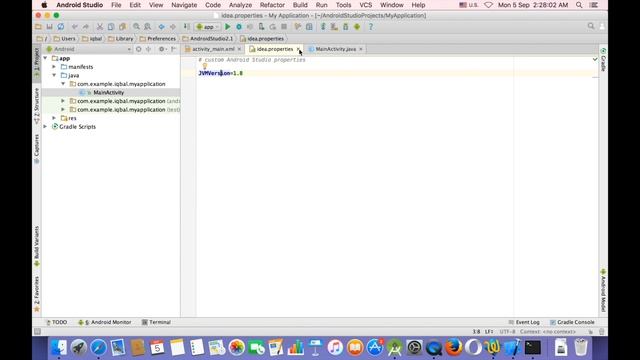This screenshot has width=640, height=360.
Task: Open the TODO tool window
Action: 56,322
